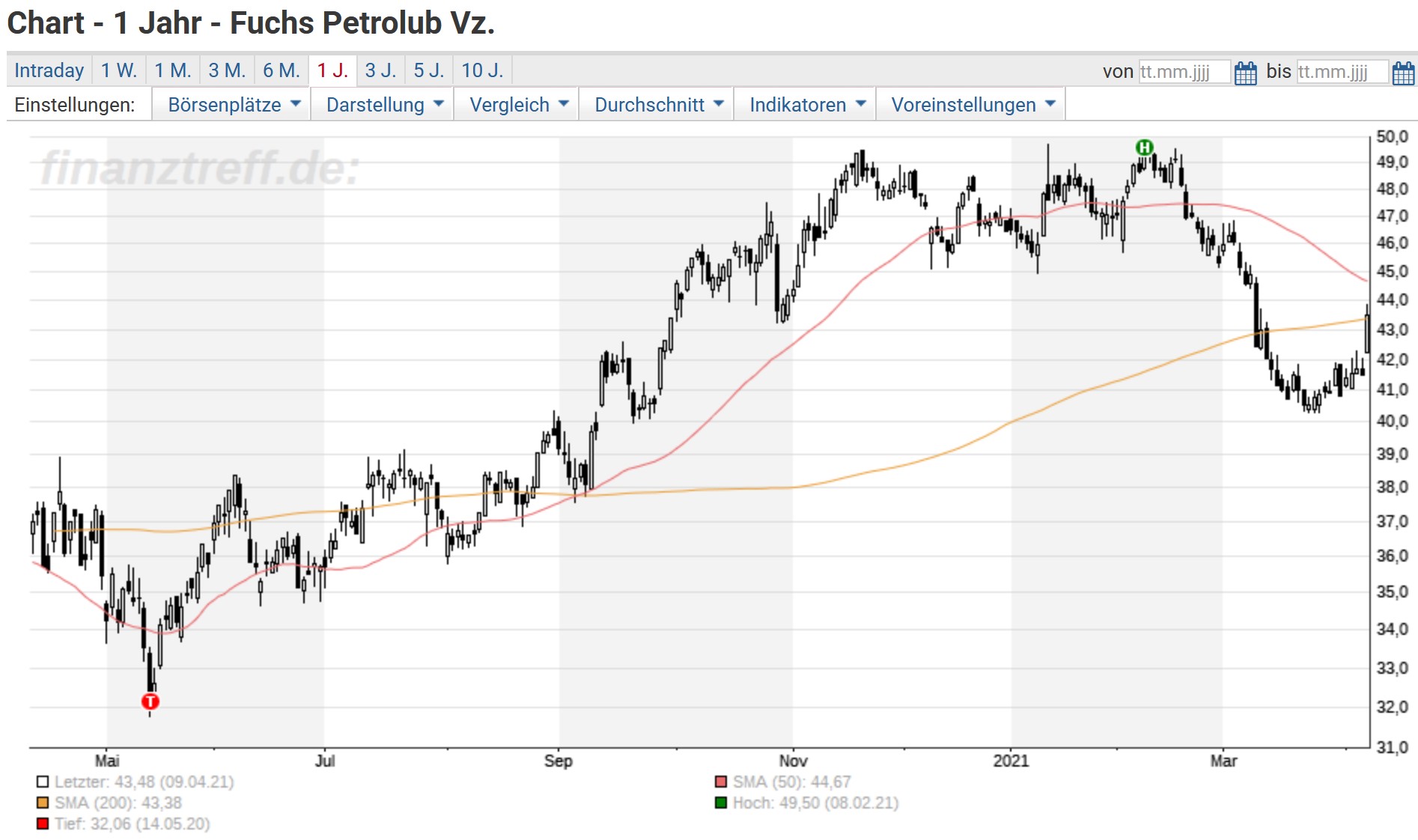
Task: Open the Indikatoren dropdown menu
Action: coord(805,104)
